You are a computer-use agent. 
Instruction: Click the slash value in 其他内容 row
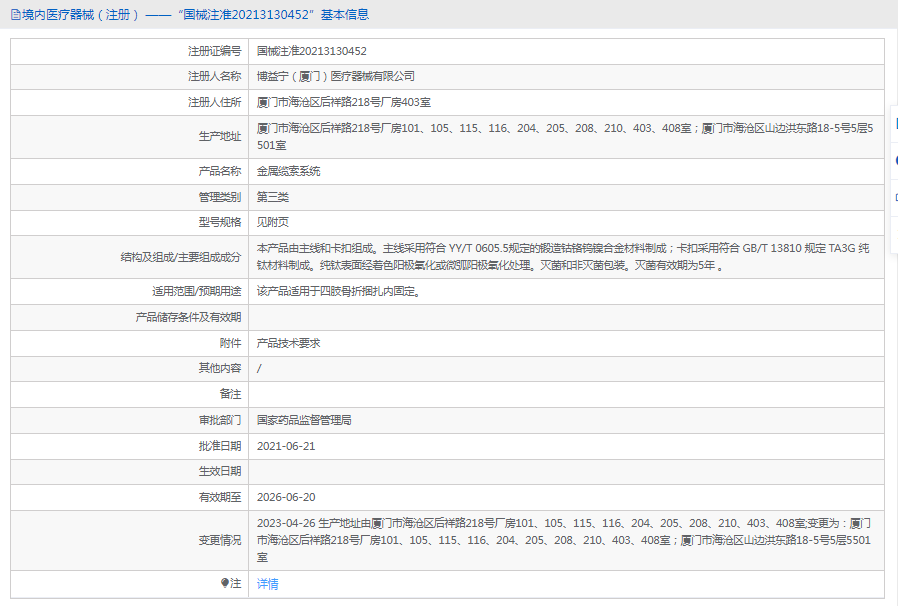click(x=259, y=368)
